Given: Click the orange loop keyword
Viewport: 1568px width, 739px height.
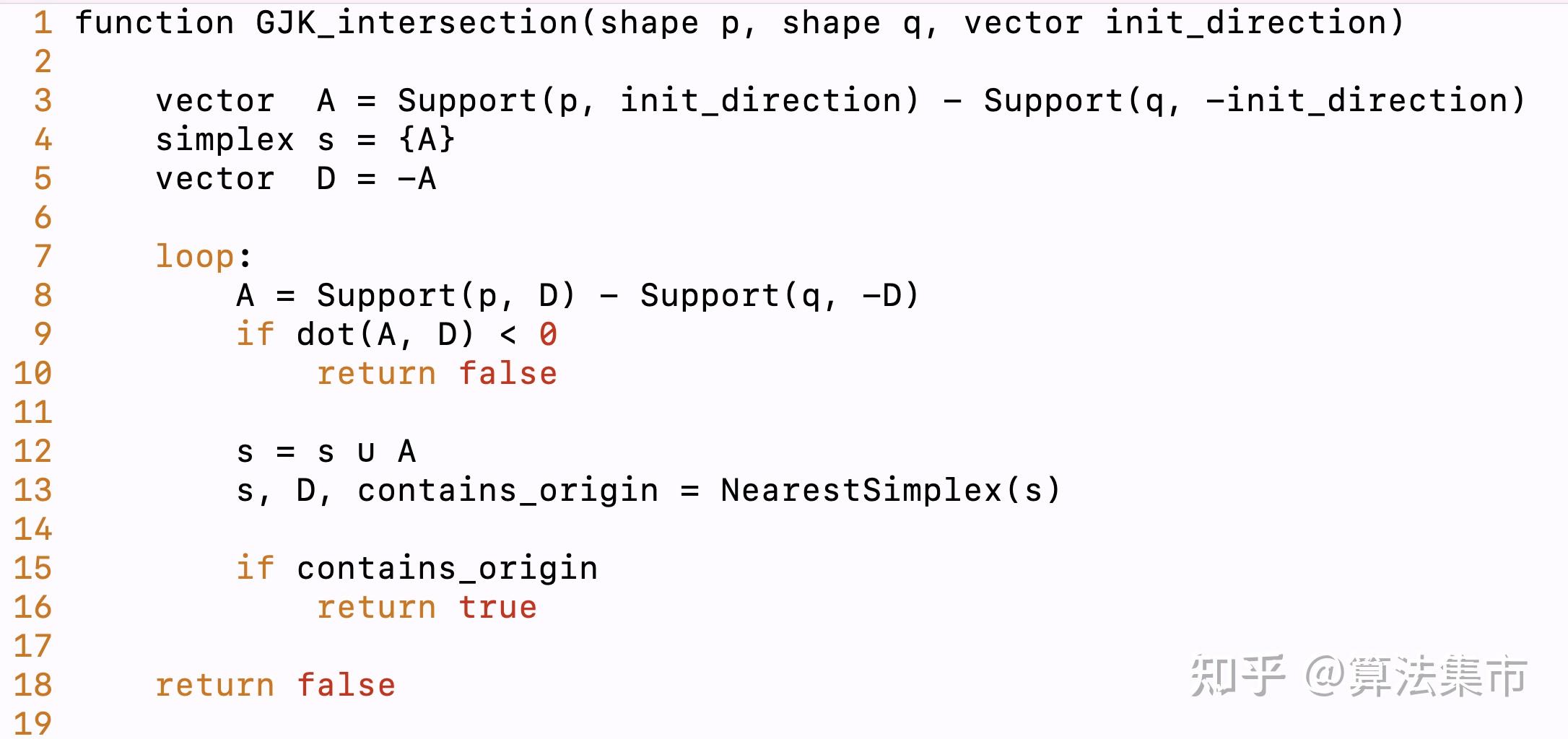Looking at the screenshot, I should click(195, 257).
